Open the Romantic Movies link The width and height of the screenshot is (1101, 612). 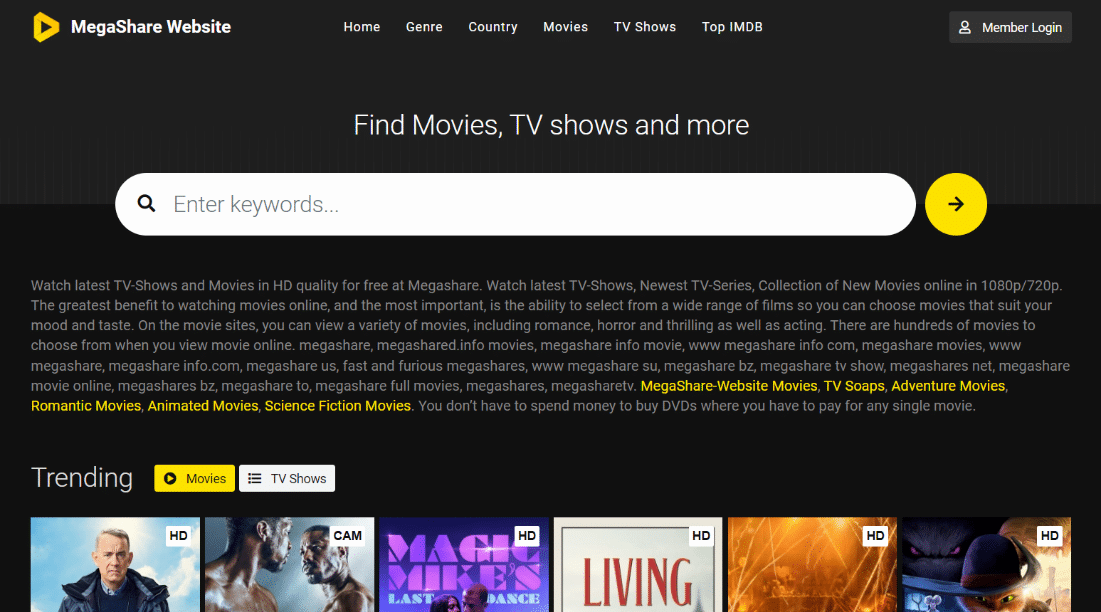86,406
